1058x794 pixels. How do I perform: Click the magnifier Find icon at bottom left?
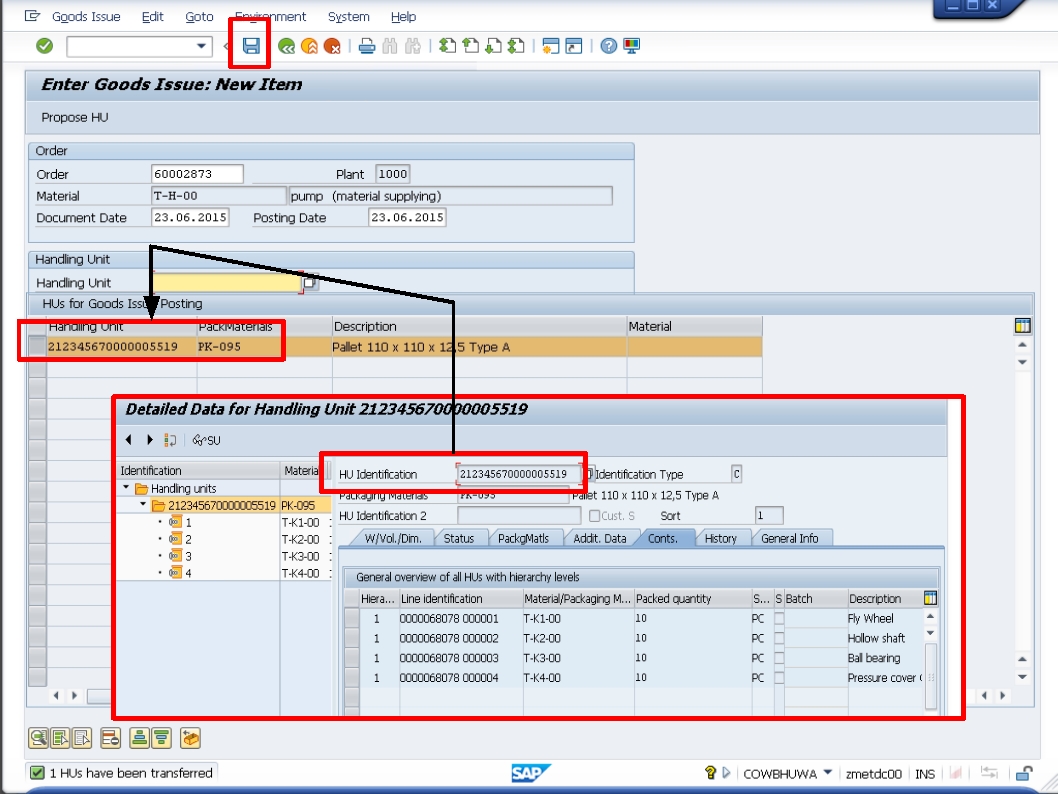tap(36, 737)
